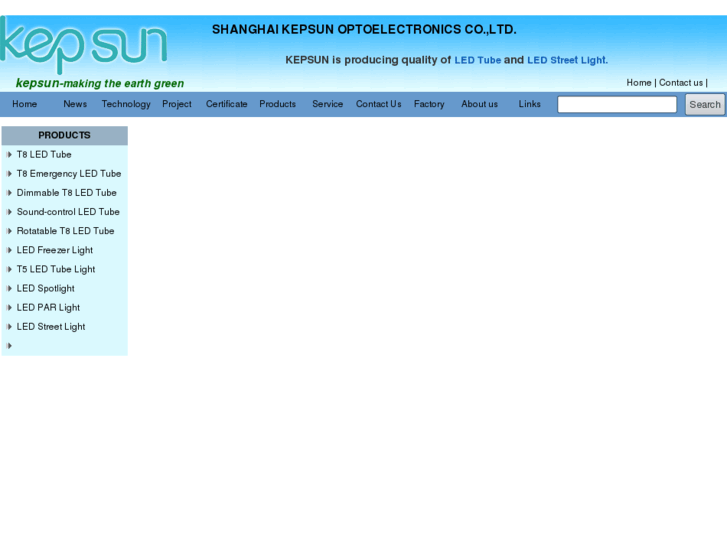Follow the LED Tube link in header

pos(478,60)
